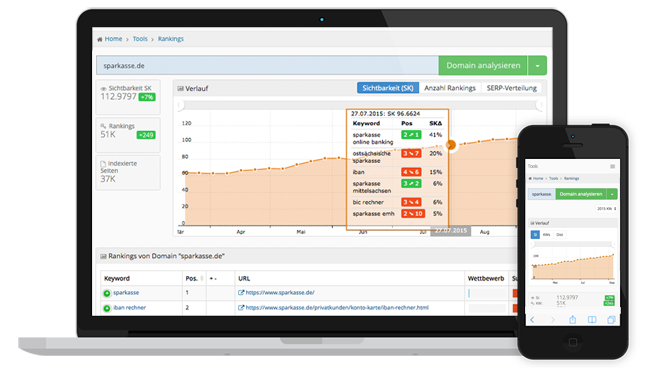This screenshot has width=650, height=368.
Task: Tap Safari forward arrow on phone
Action: [x=553, y=320]
